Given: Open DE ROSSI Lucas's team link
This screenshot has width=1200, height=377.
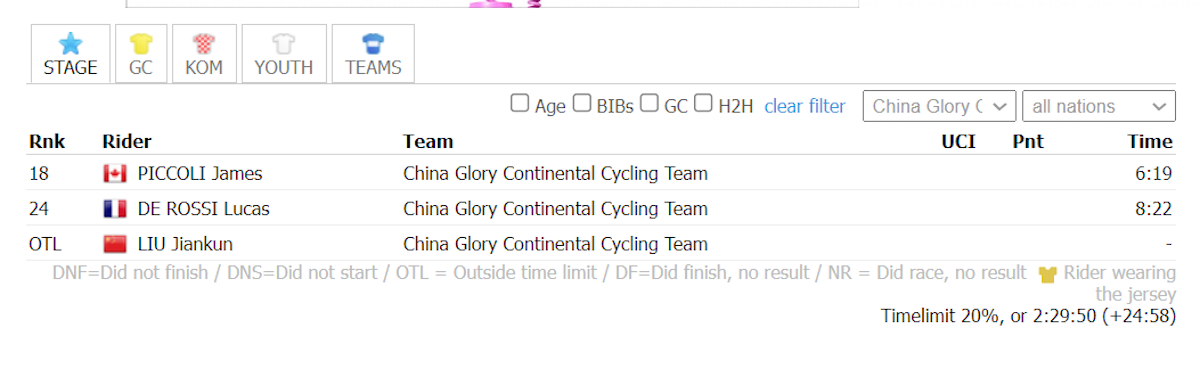Looking at the screenshot, I should click(x=555, y=209).
